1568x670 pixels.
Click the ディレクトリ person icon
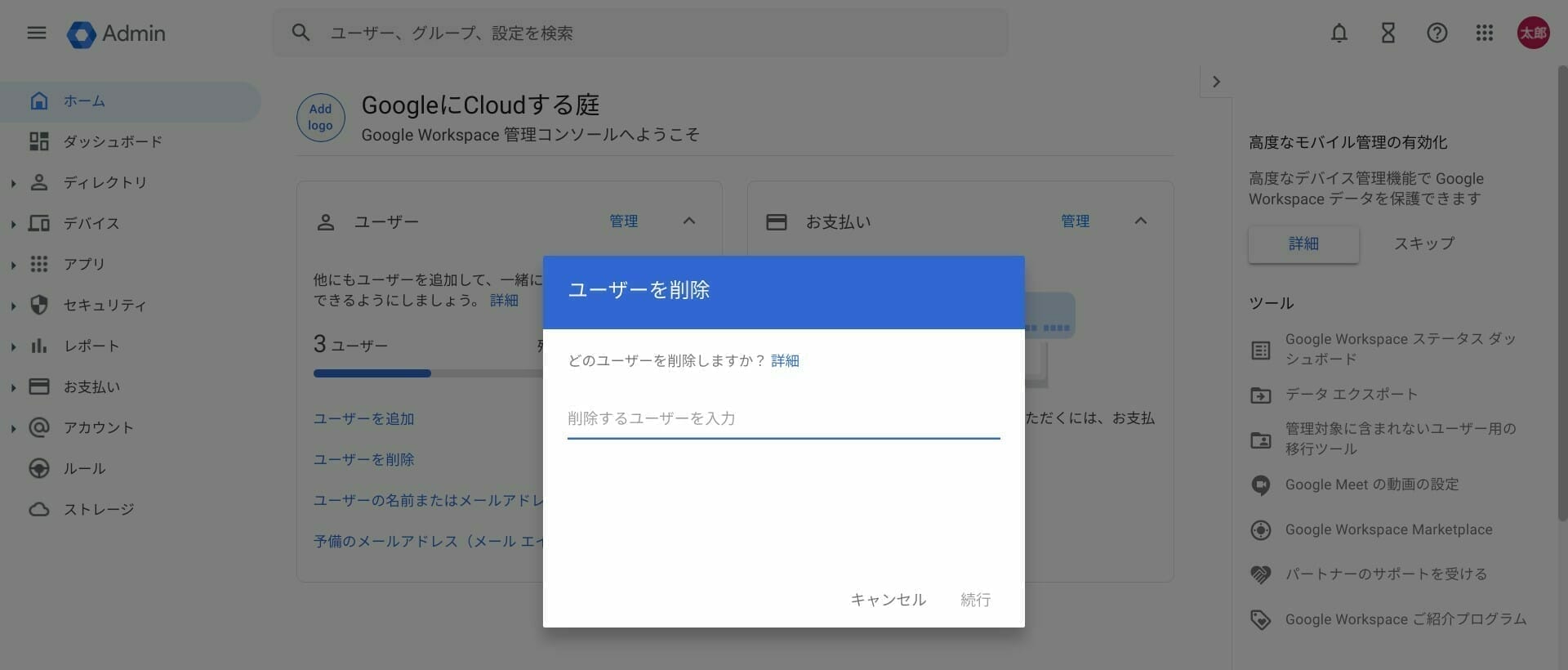(38, 182)
